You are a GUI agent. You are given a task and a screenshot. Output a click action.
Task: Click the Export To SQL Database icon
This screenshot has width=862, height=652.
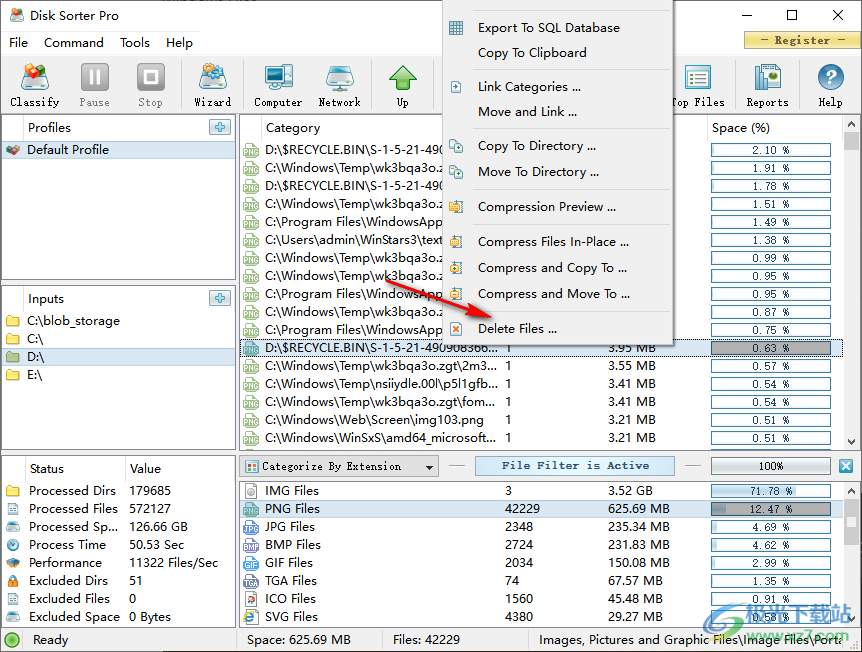(456, 27)
